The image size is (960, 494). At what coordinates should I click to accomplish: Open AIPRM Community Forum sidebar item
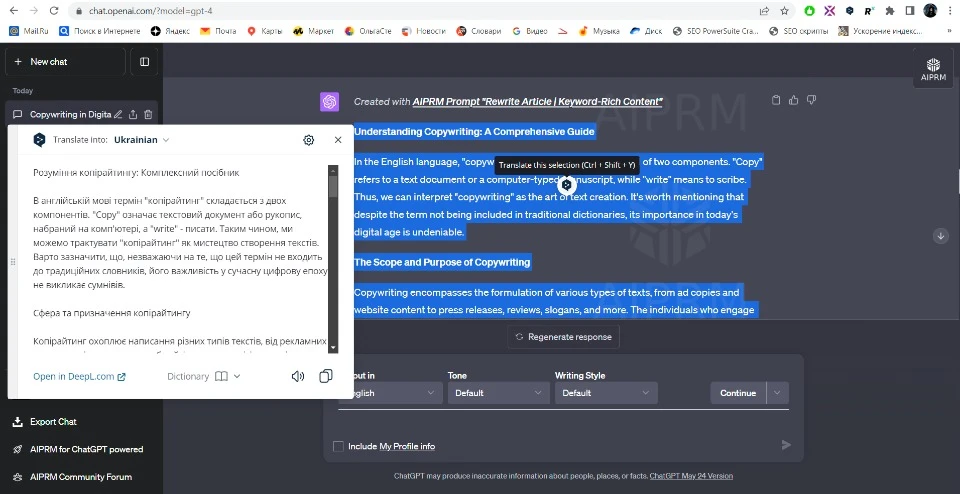tap(80, 477)
